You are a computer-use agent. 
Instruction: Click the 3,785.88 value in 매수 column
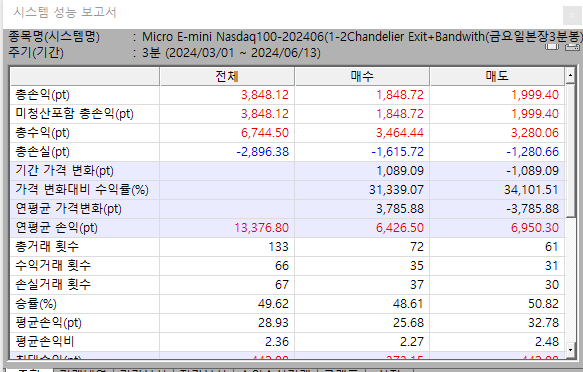click(x=400, y=208)
